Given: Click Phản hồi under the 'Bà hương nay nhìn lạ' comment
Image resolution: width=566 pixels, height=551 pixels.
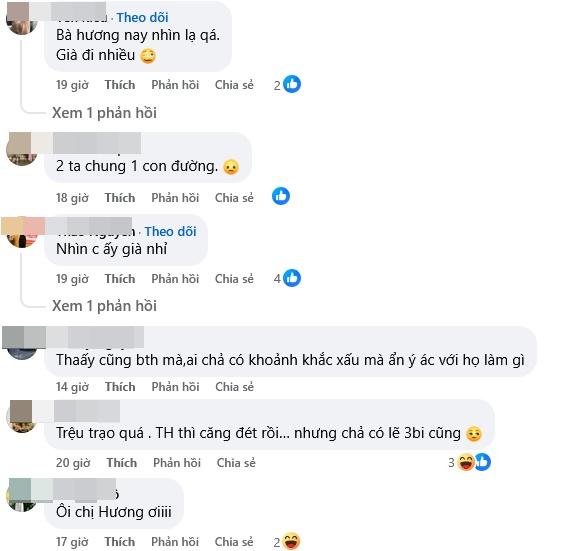Looking at the screenshot, I should click(x=175, y=85).
